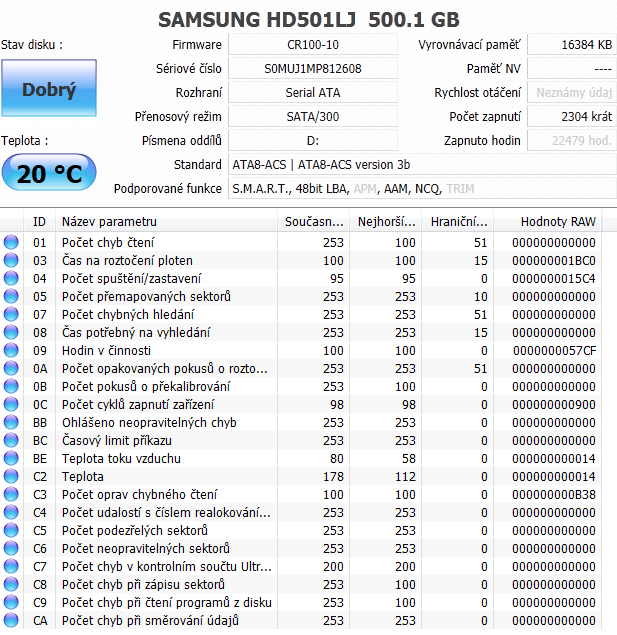Select the row Počet podezřelých sektorů
This screenshot has width=617, height=635.
click(x=301, y=530)
